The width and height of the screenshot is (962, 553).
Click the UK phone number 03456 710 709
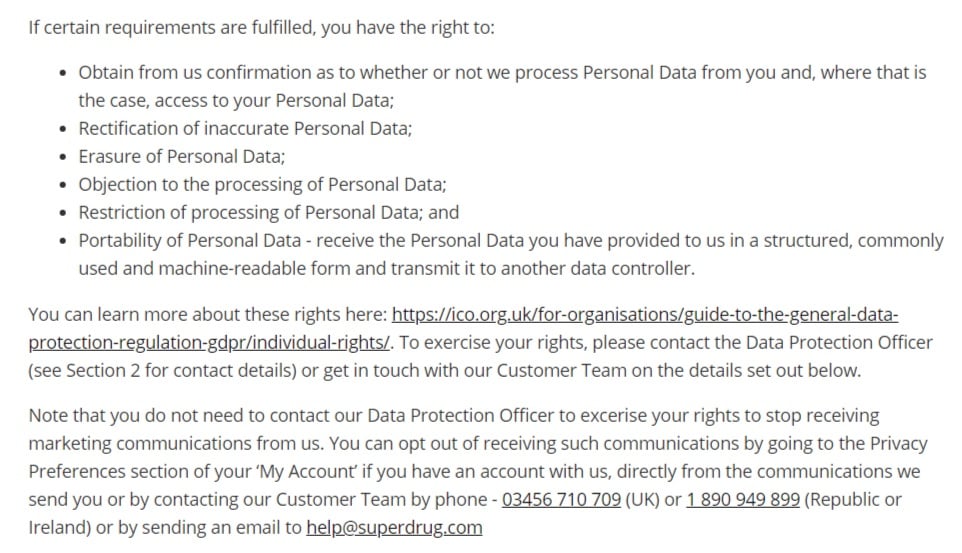(x=561, y=500)
